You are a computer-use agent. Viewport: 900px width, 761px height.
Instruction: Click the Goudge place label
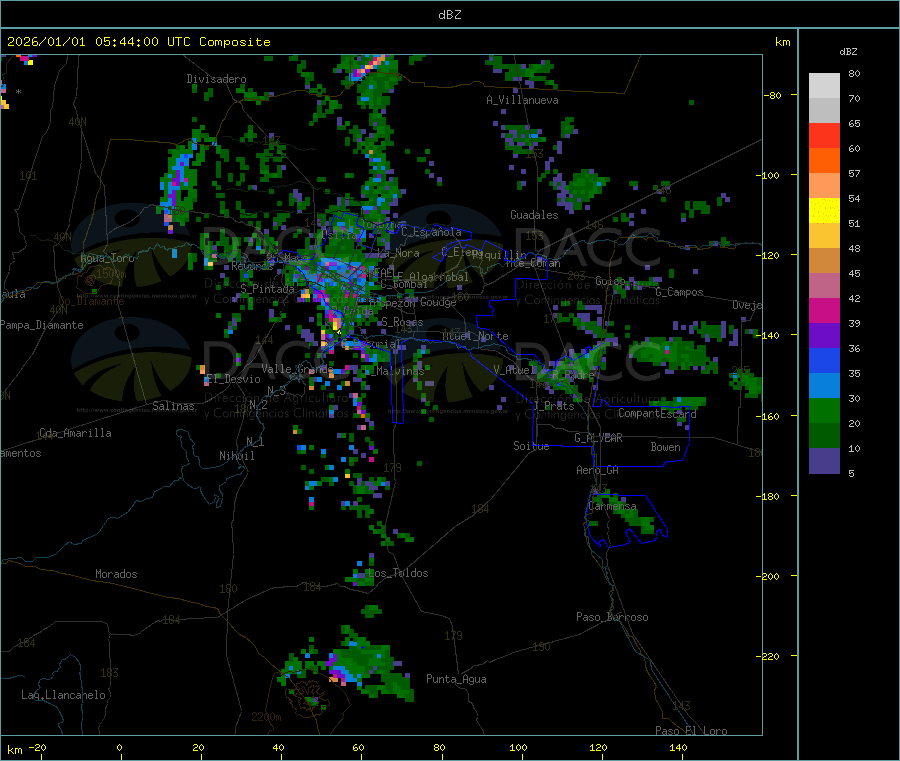pyautogui.click(x=438, y=302)
